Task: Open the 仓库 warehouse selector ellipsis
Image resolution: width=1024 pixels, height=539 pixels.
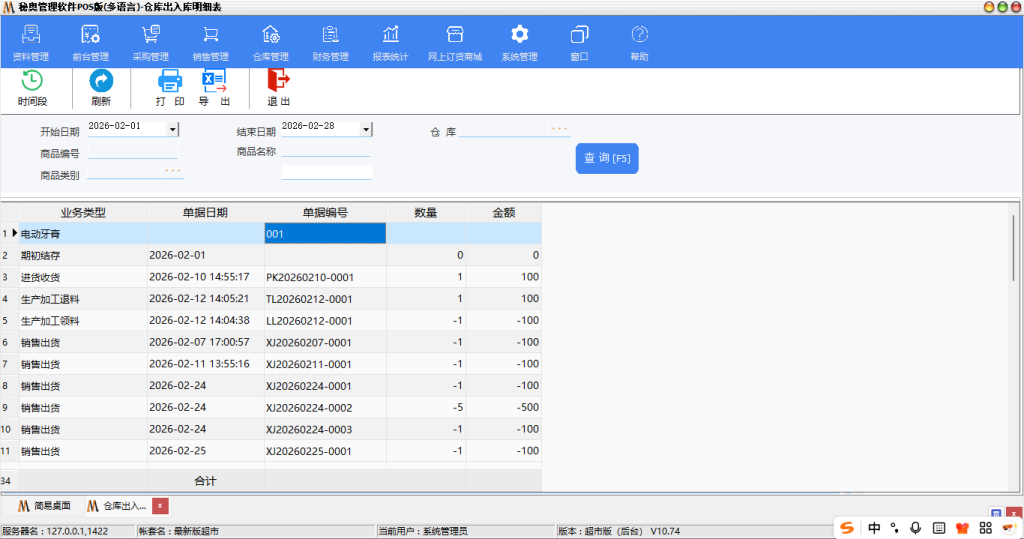Action: tap(559, 129)
